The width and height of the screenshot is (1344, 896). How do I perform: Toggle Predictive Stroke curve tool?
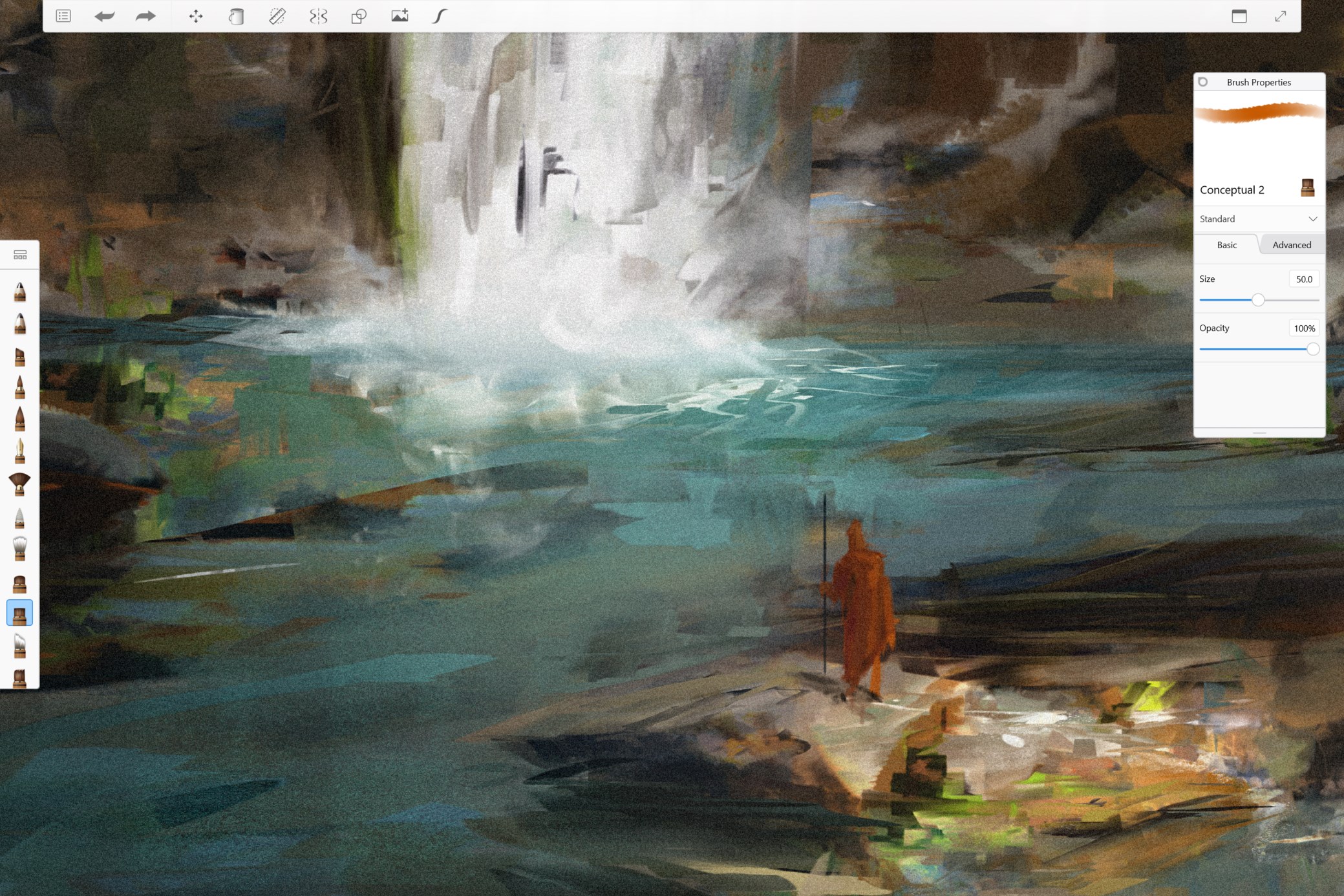click(x=440, y=16)
